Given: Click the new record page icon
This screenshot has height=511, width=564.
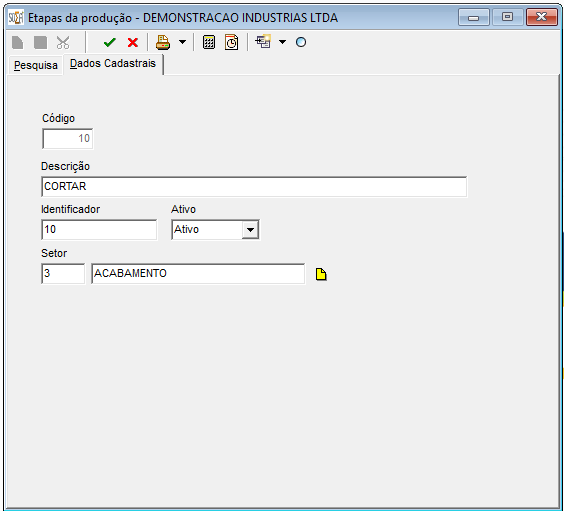Looking at the screenshot, I should 17,42.
